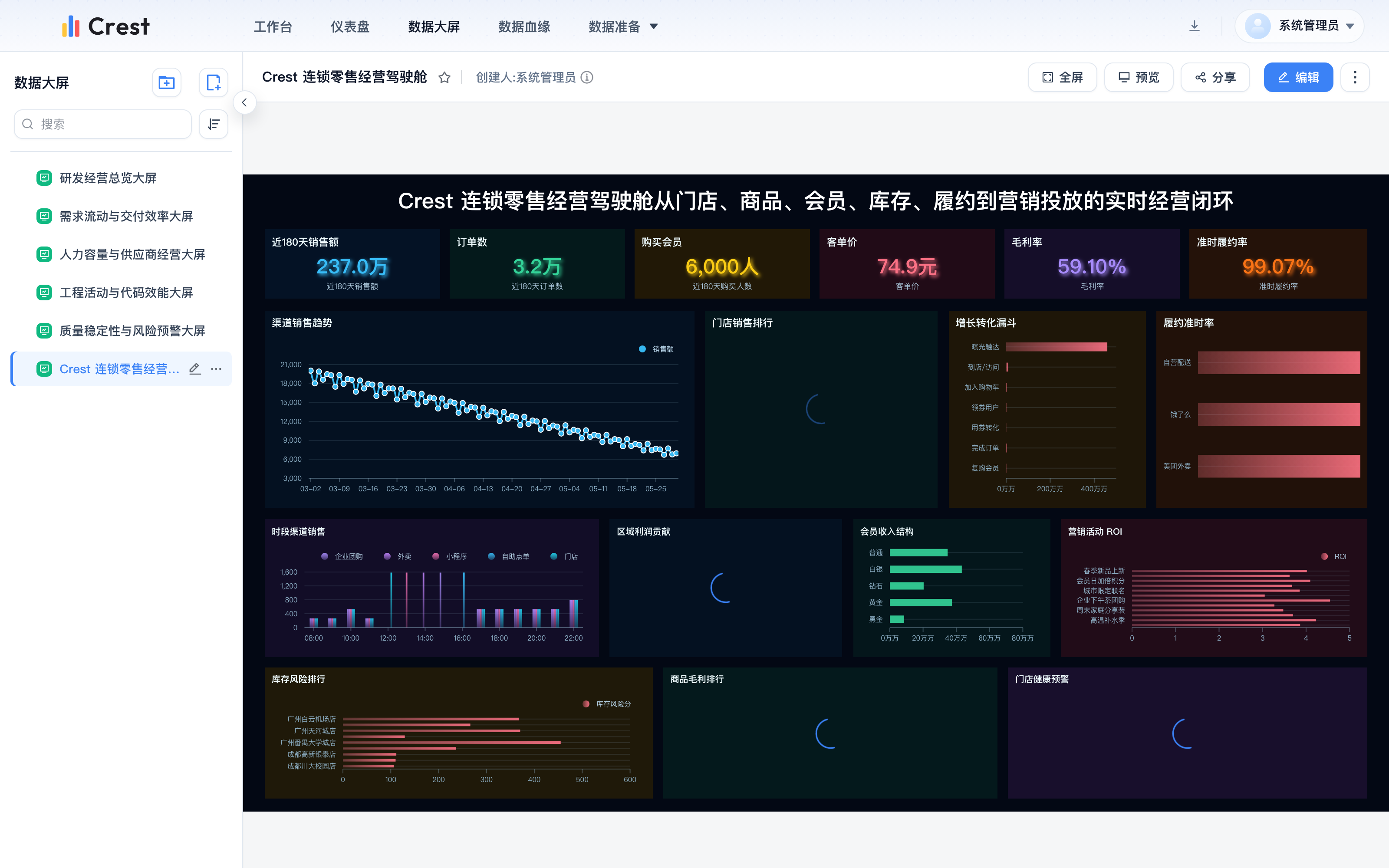Screen dimensions: 1389x868
Task: Toggle 自助点单 legend series
Action: (x=509, y=556)
